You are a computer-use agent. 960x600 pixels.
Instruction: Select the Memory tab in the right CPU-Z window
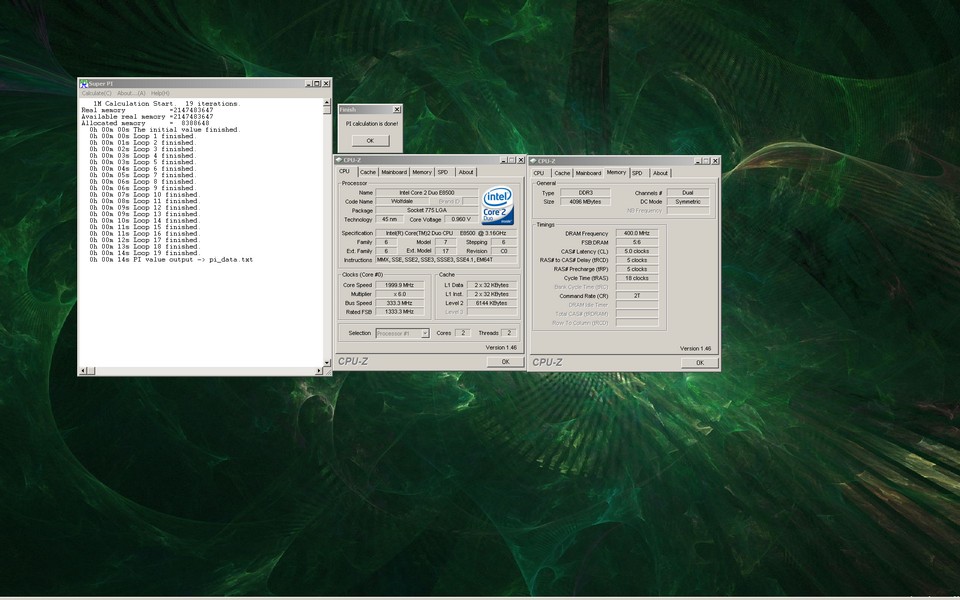617,173
